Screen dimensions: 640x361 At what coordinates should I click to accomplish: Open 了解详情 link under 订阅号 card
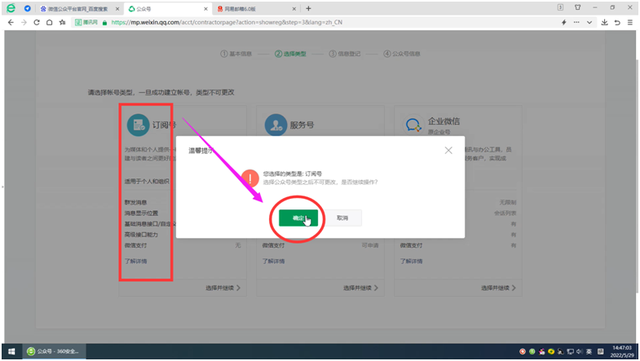(x=136, y=261)
